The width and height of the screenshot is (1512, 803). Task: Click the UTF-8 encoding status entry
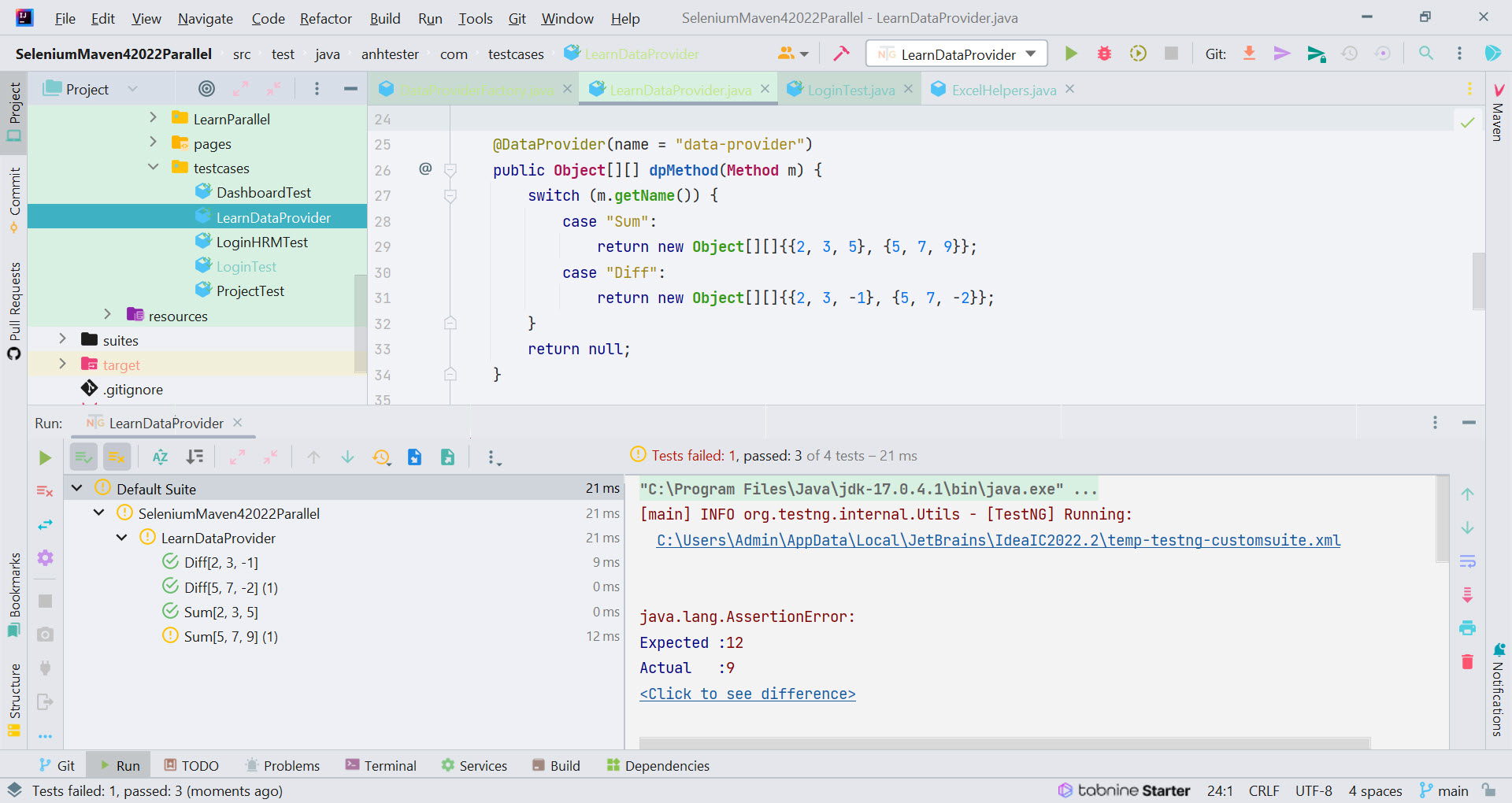tap(1314, 790)
